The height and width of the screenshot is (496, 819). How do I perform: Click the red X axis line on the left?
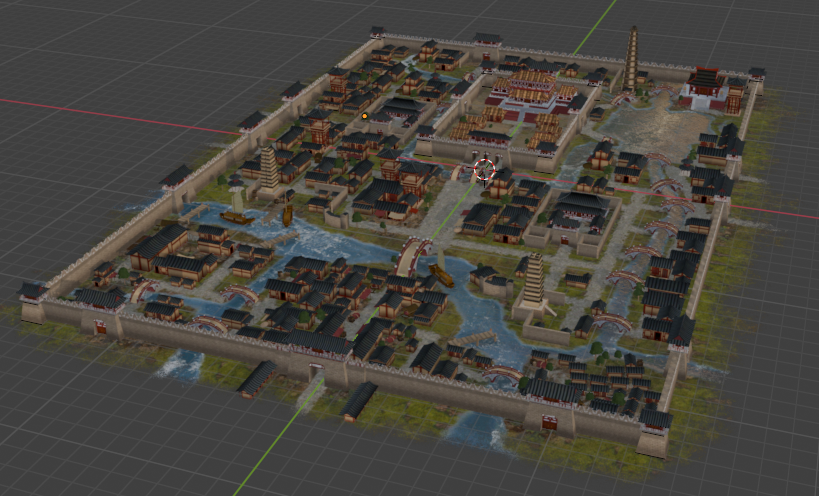(x=120, y=117)
